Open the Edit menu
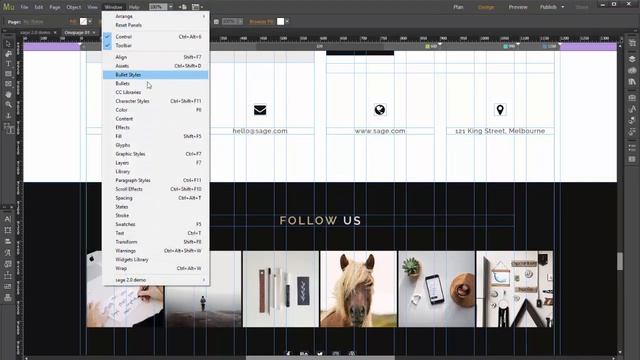640x360 pixels. (x=38, y=7)
